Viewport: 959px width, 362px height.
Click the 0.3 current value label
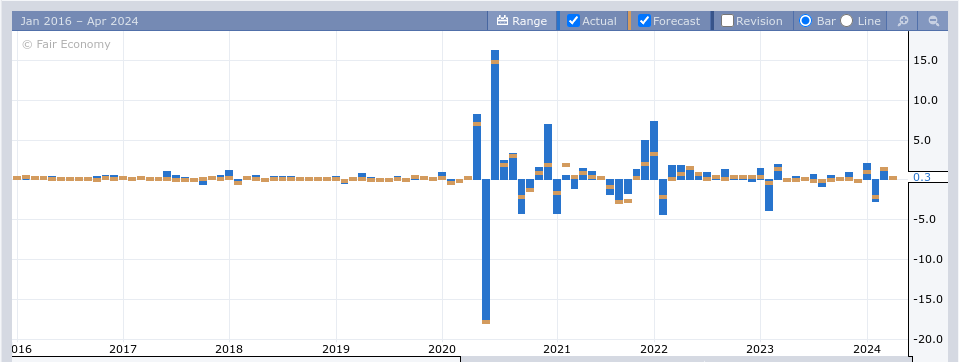(922, 177)
